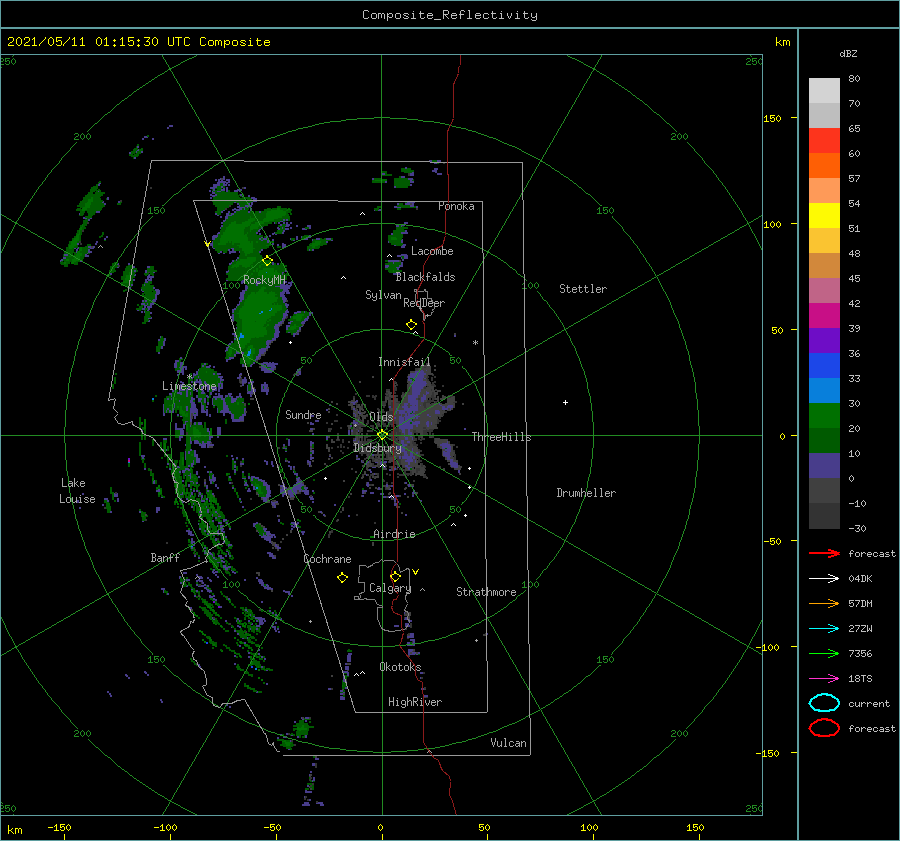The height and width of the screenshot is (841, 900).
Task: Click the Composite_Reflectivity title
Action: point(449,15)
